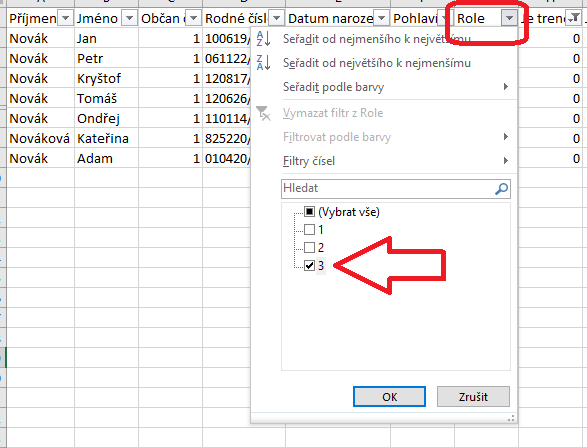Select cell with name Adam
Screen dimensions: 587x448
pyautogui.click(x=106, y=158)
